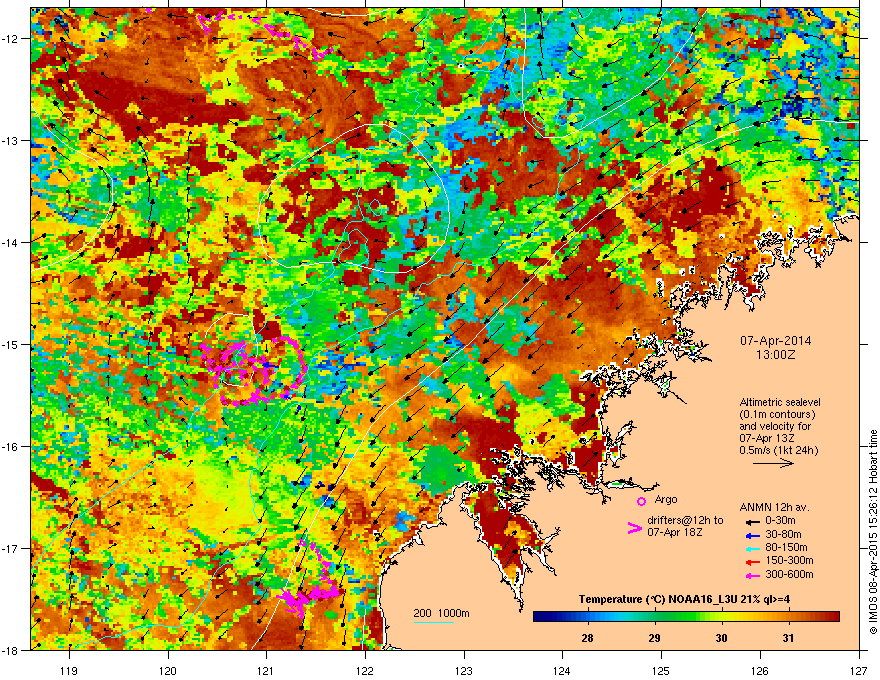Select the blue 30-80m arrow in legend
This screenshot has height=680, width=880.
[x=752, y=535]
